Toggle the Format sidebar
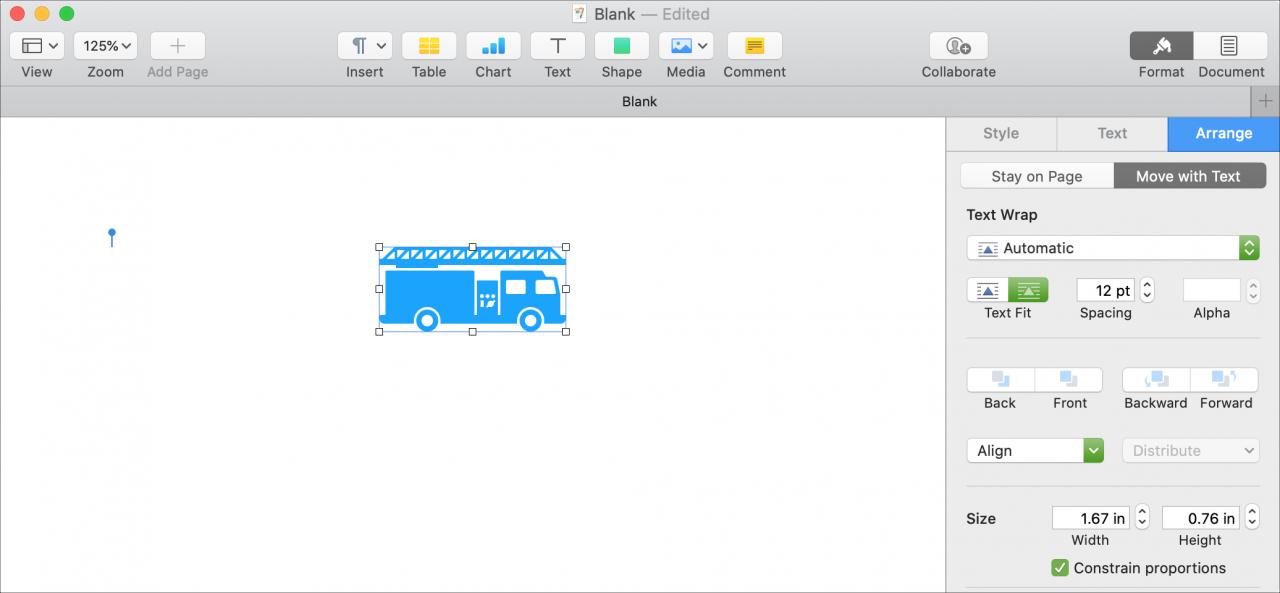1280x593 pixels. click(x=1161, y=46)
